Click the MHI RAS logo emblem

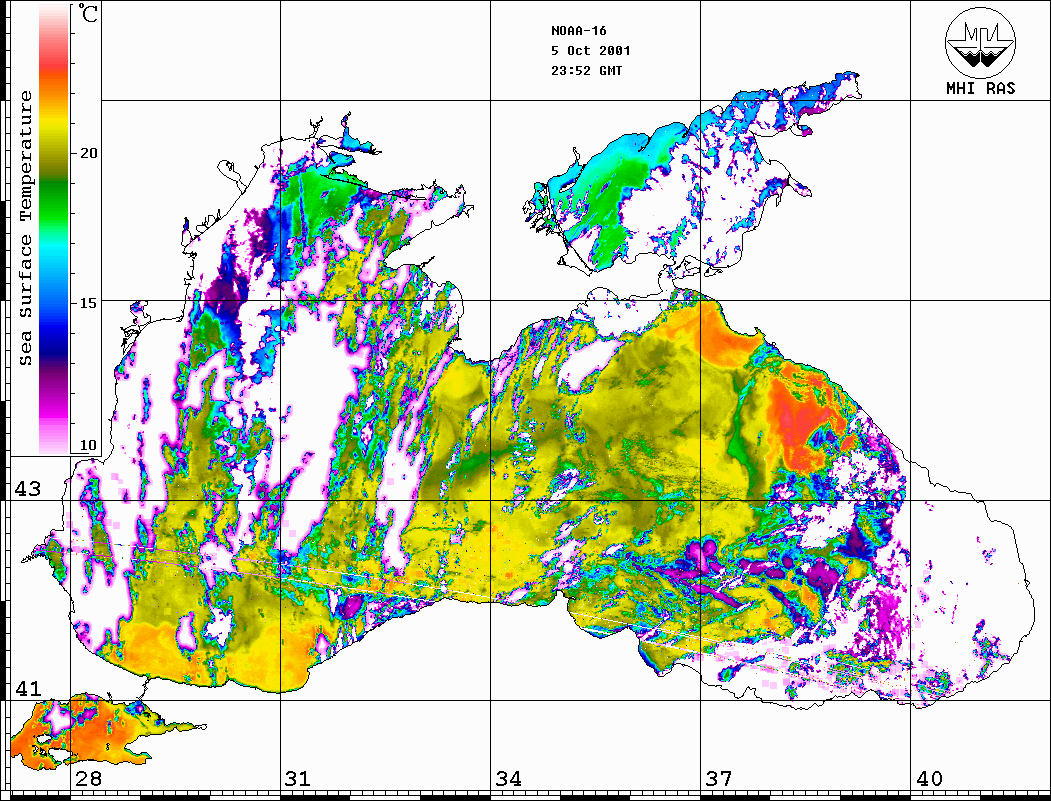click(x=981, y=42)
